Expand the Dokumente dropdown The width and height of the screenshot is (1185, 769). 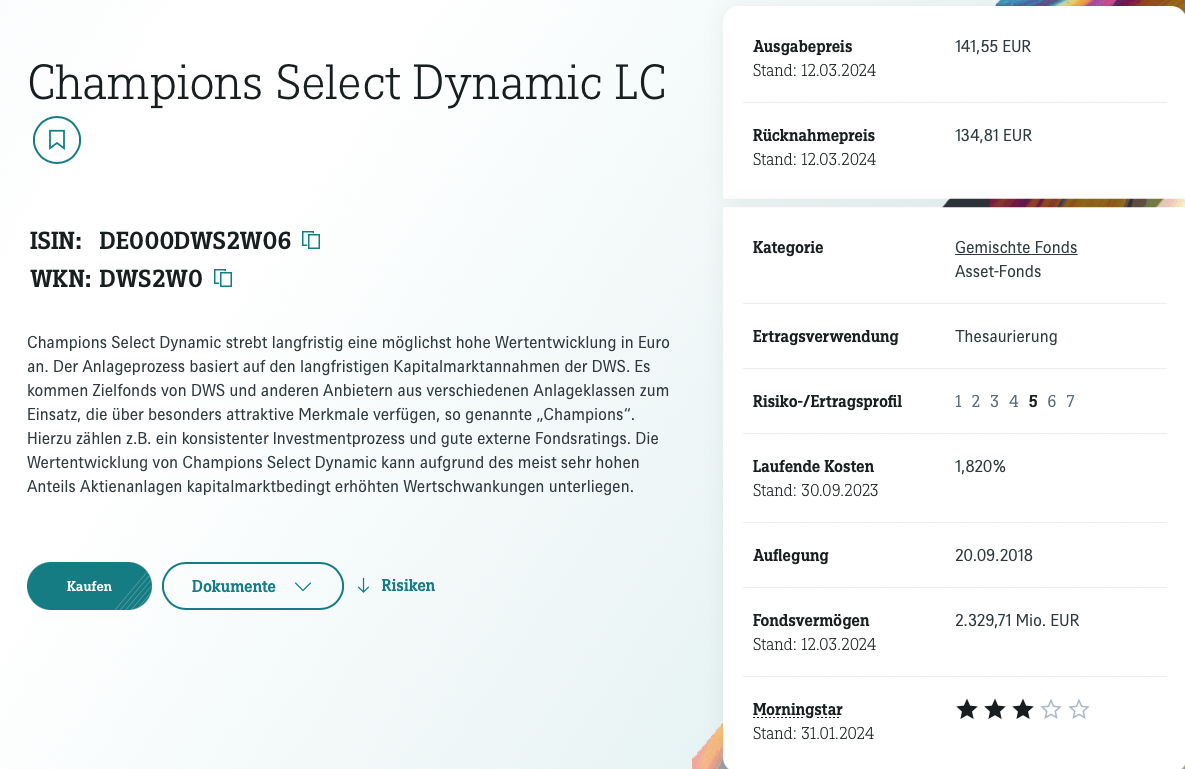click(252, 586)
